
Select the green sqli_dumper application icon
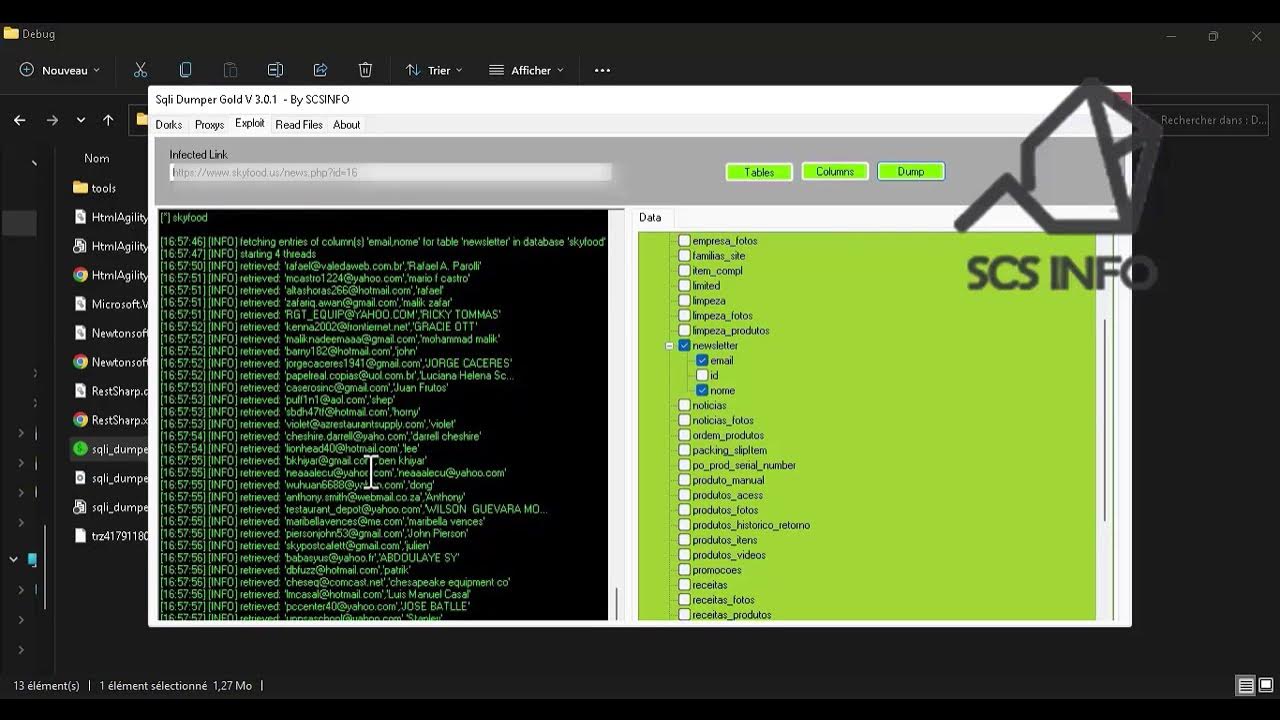80,449
